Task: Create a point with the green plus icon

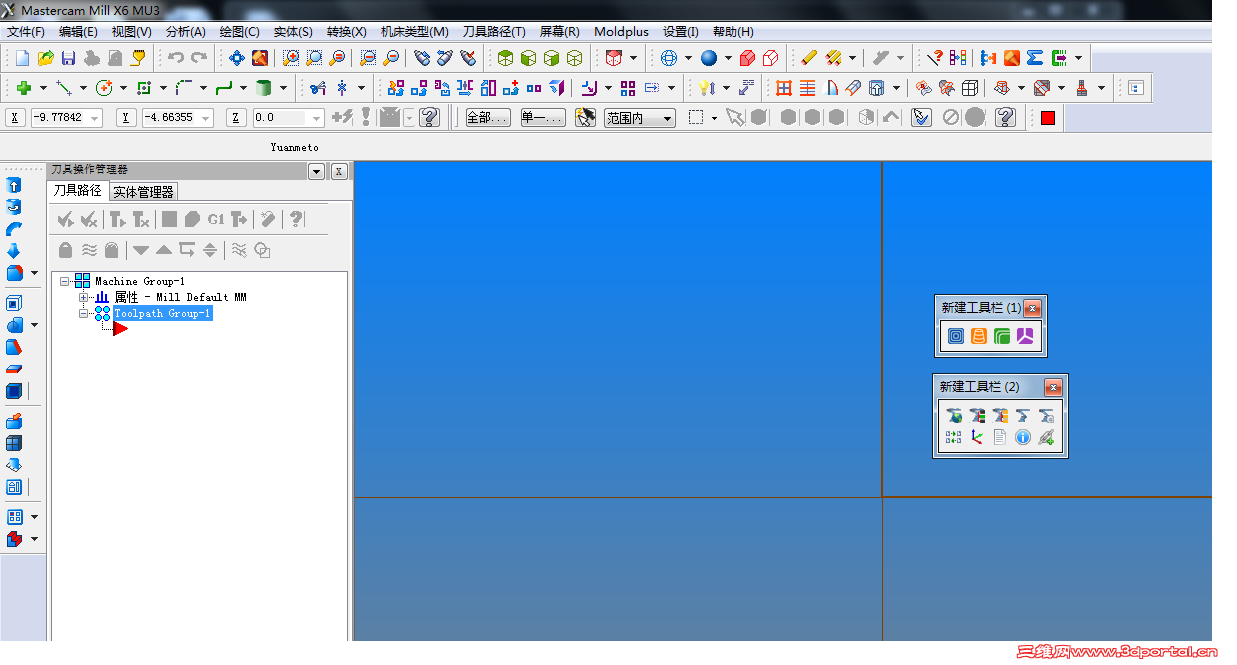Action: [24, 88]
